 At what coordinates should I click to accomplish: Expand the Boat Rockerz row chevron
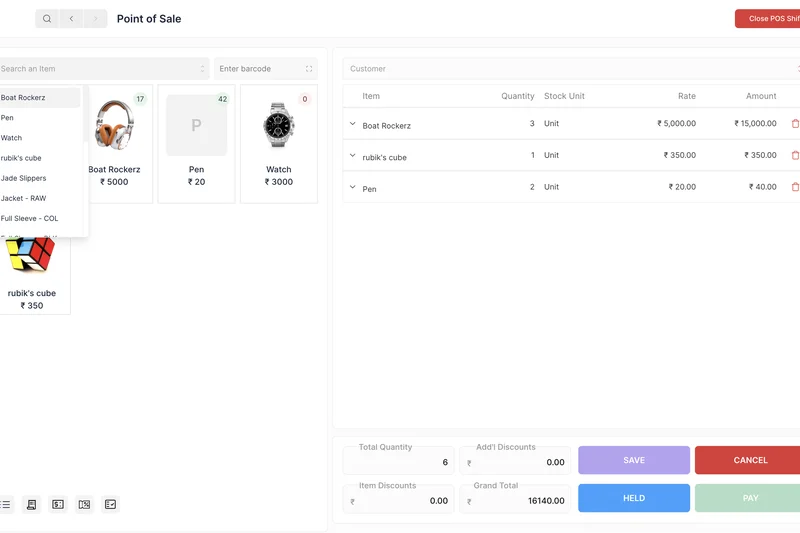tap(352, 124)
